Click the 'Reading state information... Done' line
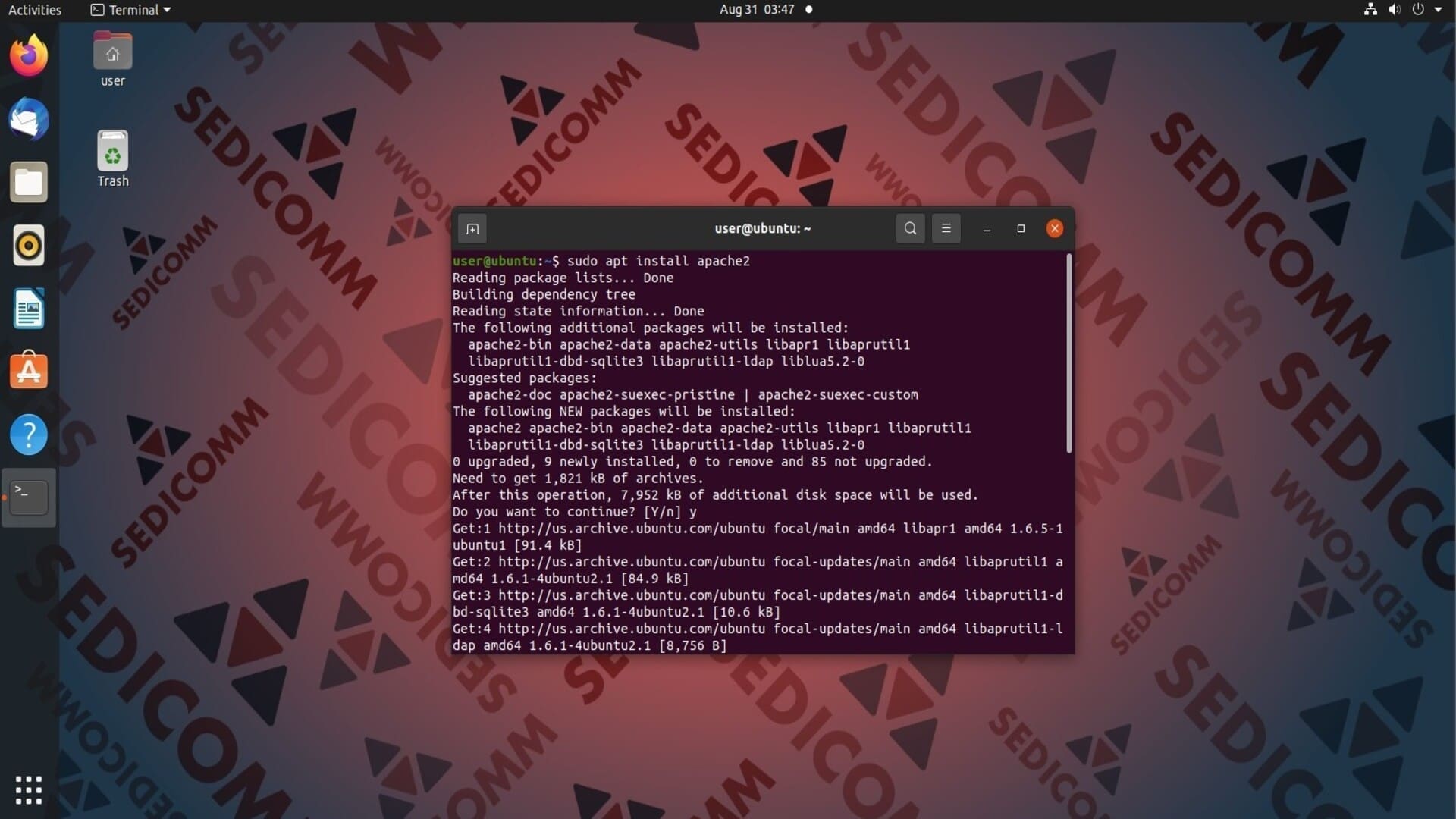Viewport: 1456px width, 819px height. (x=578, y=311)
